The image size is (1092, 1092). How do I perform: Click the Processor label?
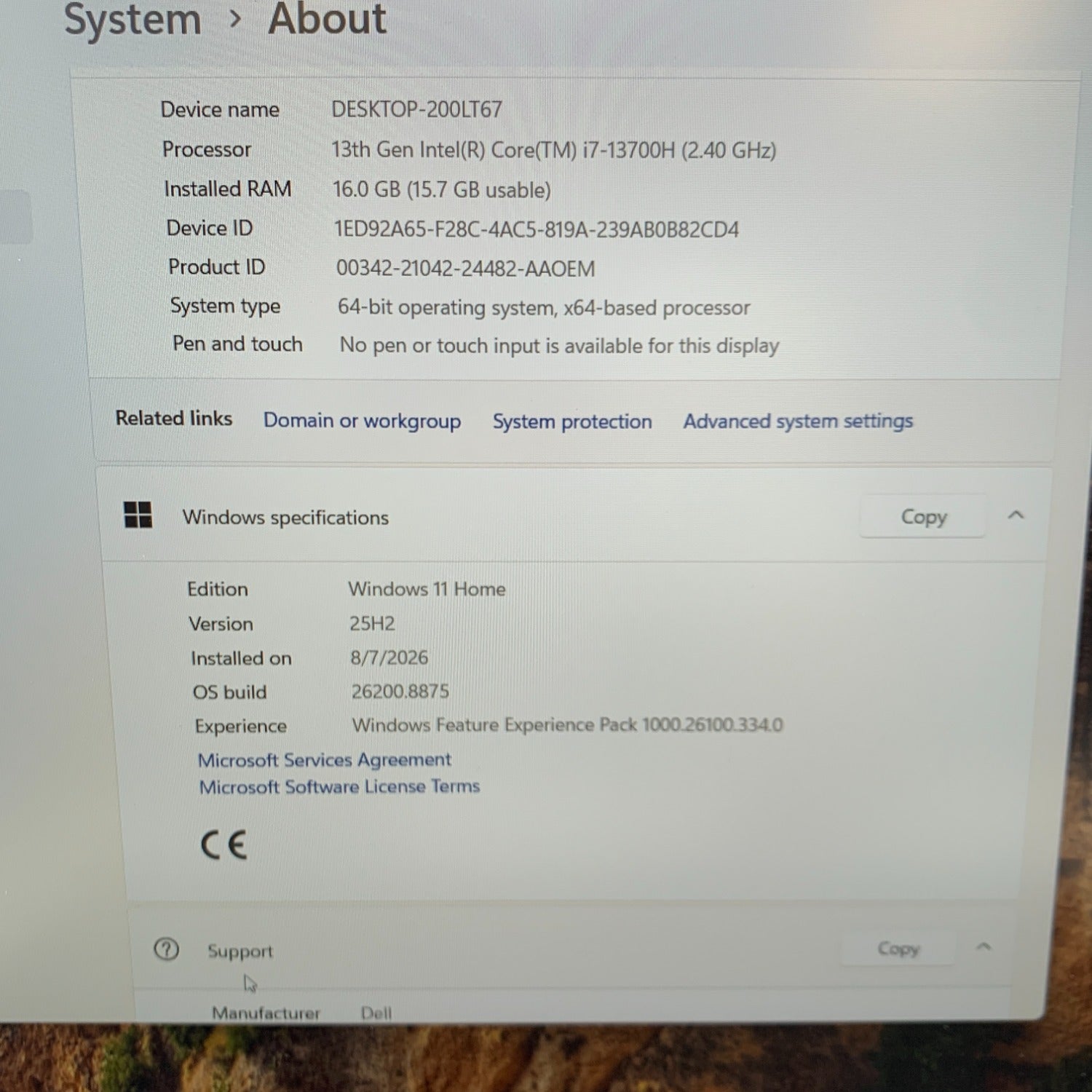point(207,149)
